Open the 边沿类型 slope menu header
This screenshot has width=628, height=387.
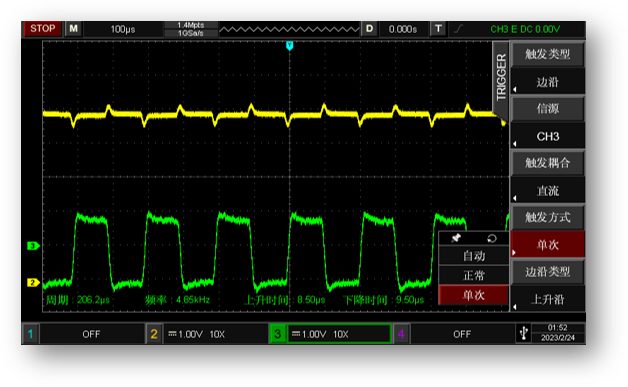pos(547,272)
